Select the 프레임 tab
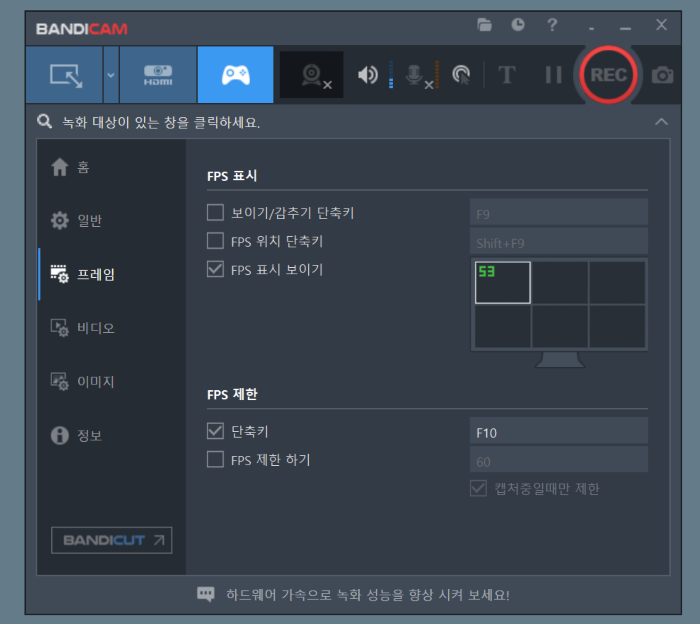 [112, 274]
